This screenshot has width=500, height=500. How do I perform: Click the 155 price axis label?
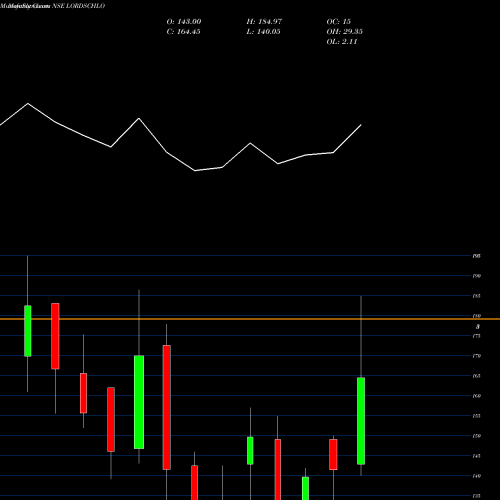(477, 416)
